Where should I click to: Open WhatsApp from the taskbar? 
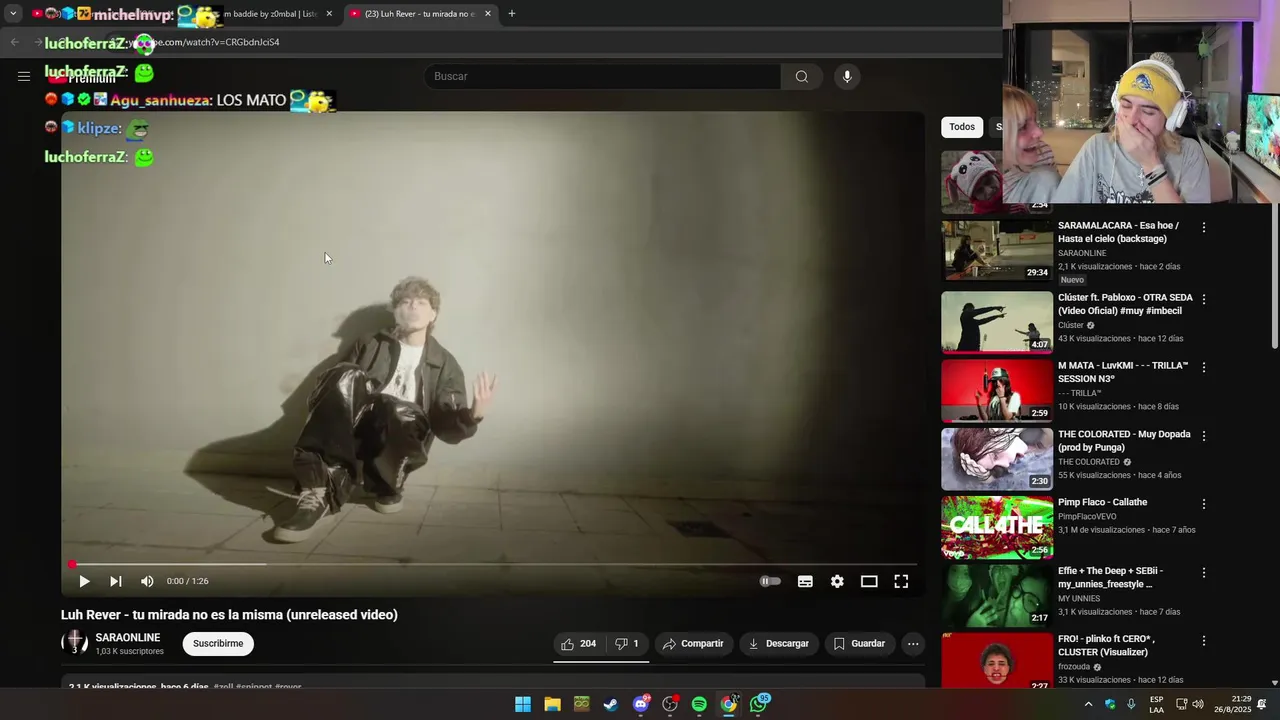point(758,704)
